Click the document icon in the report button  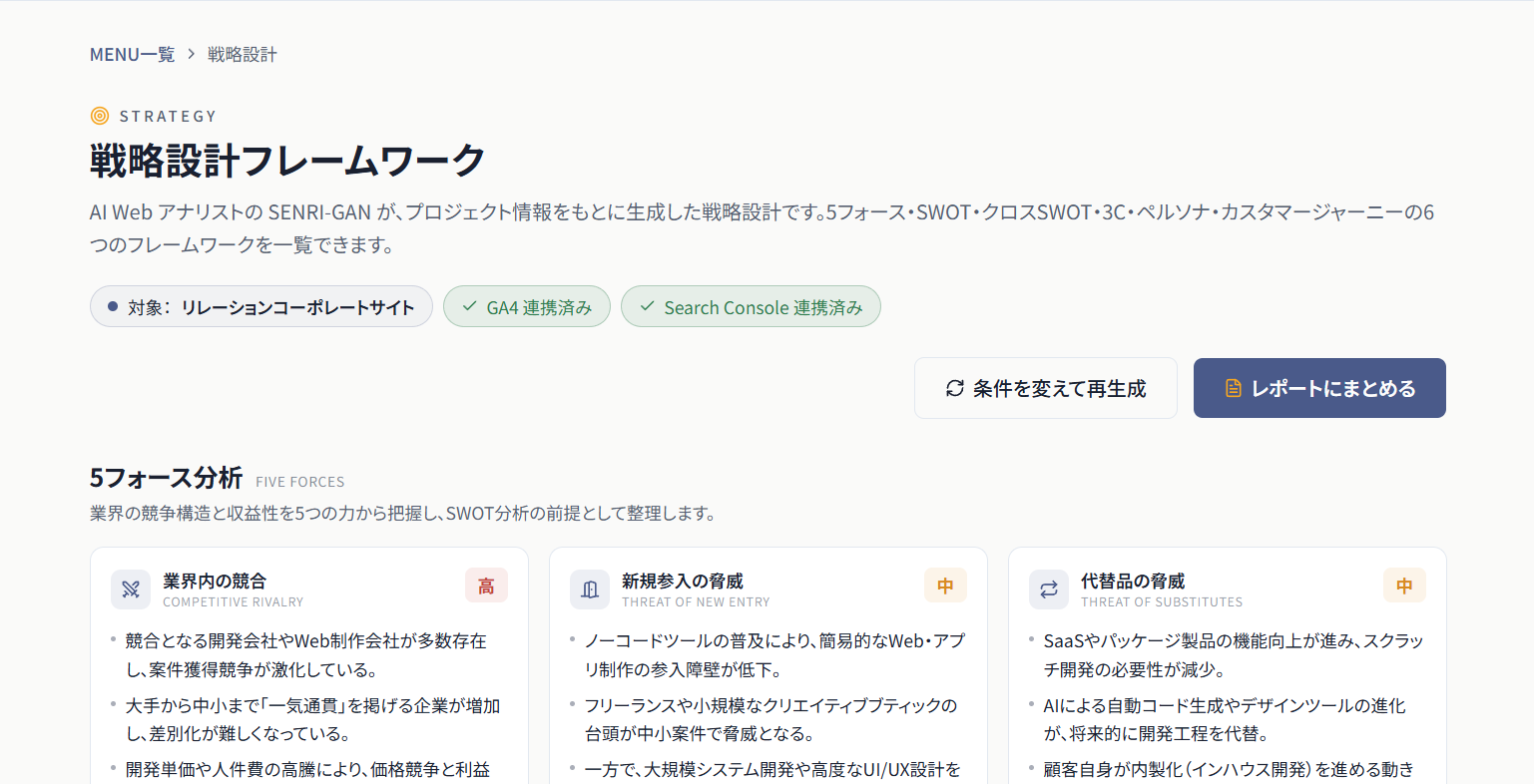coord(1234,388)
